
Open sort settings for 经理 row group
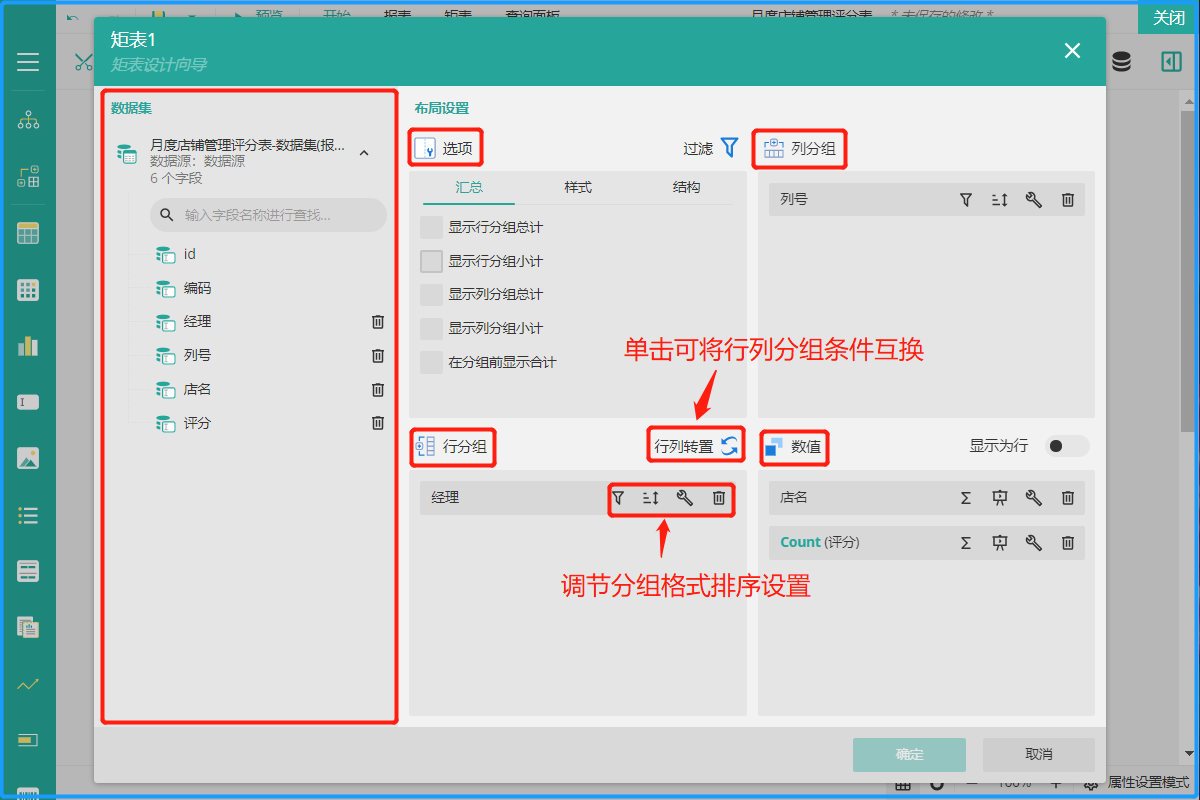651,498
